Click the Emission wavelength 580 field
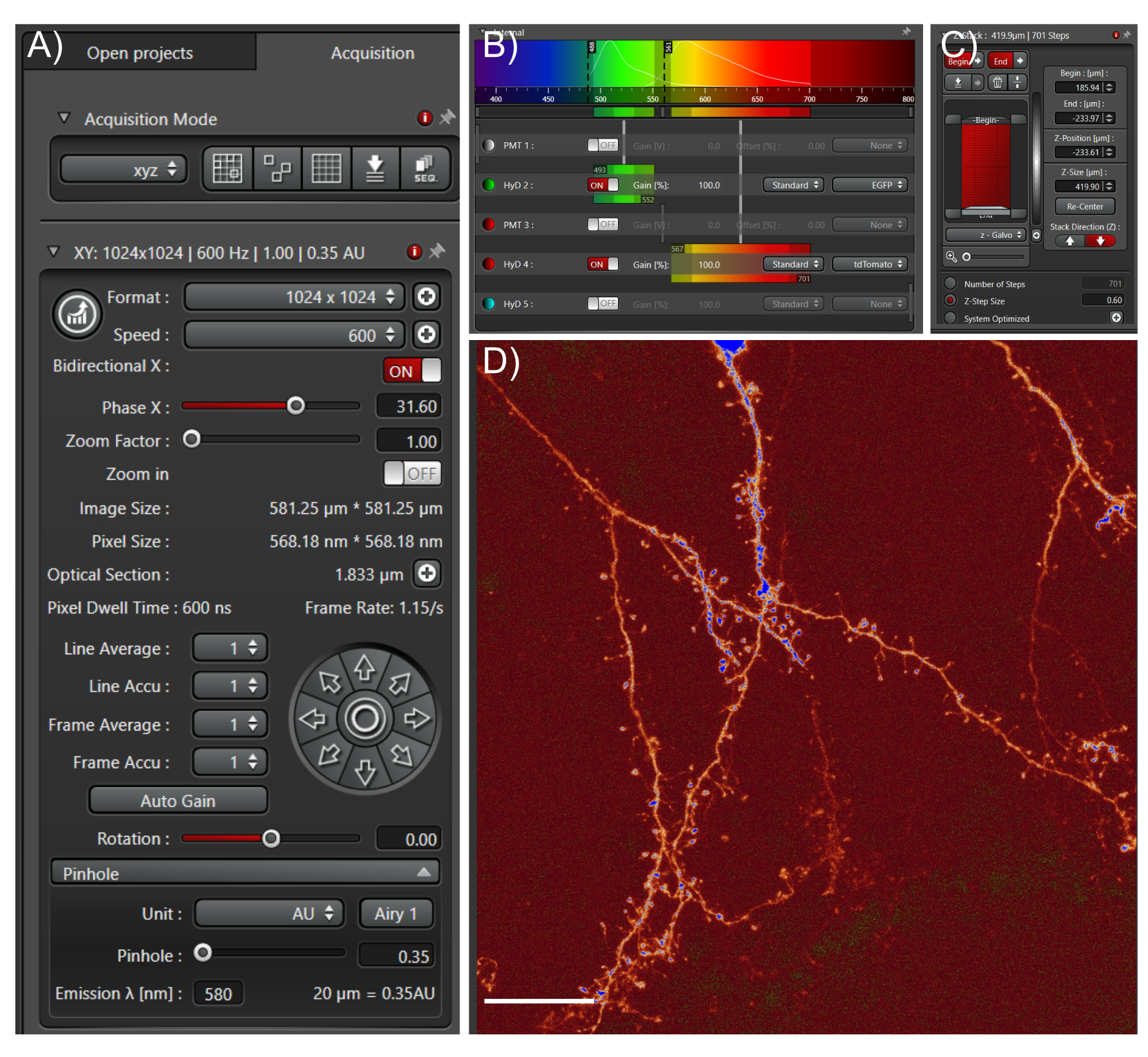This screenshot has height=1057, width=1148. pos(218,994)
